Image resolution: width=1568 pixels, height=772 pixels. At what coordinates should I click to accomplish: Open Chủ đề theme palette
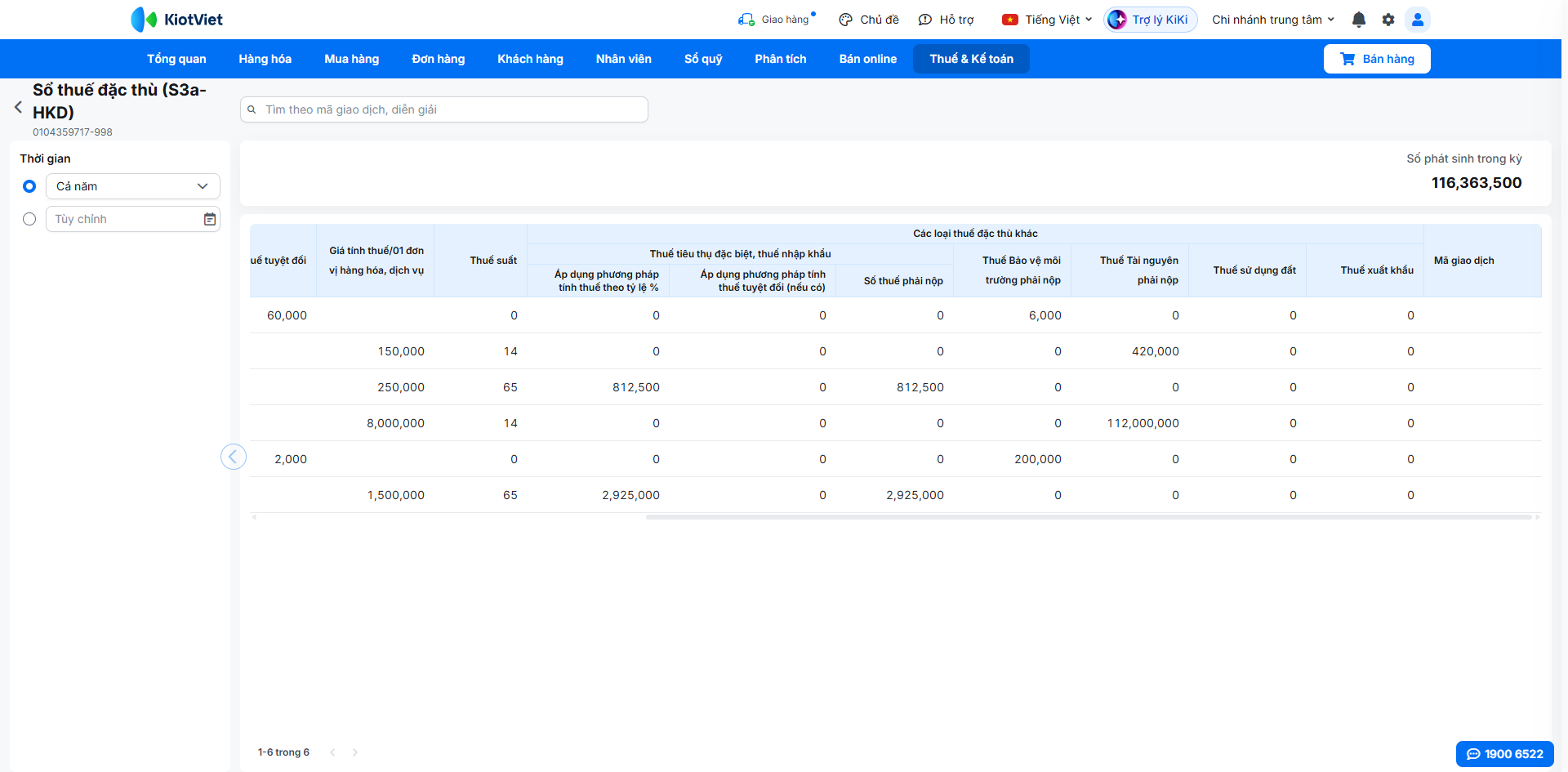click(x=869, y=20)
